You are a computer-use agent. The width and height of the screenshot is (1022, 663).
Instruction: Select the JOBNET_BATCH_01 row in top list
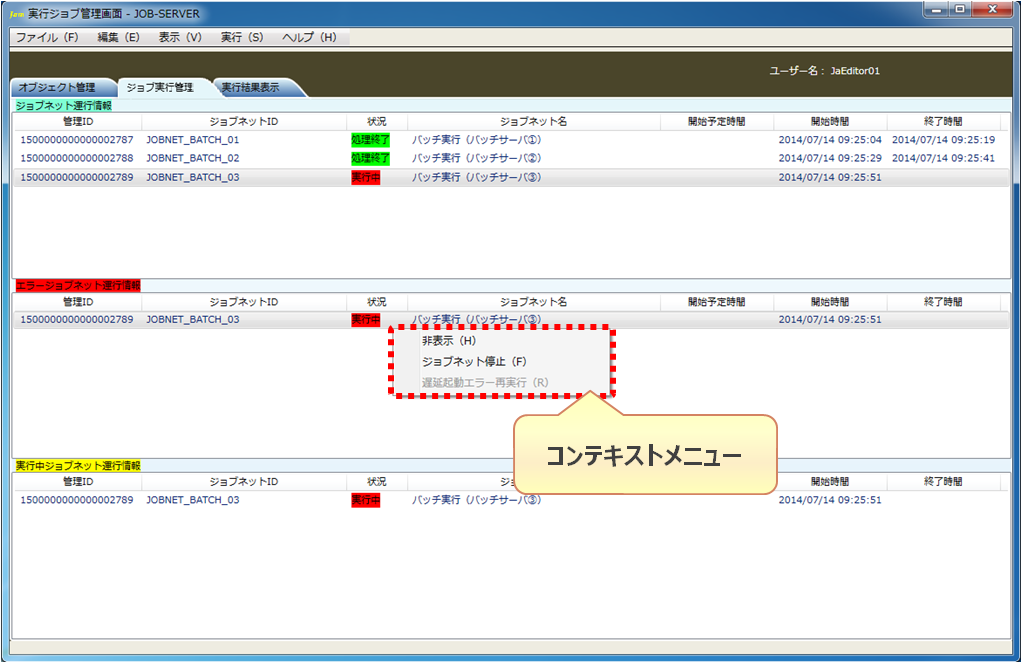[193, 140]
